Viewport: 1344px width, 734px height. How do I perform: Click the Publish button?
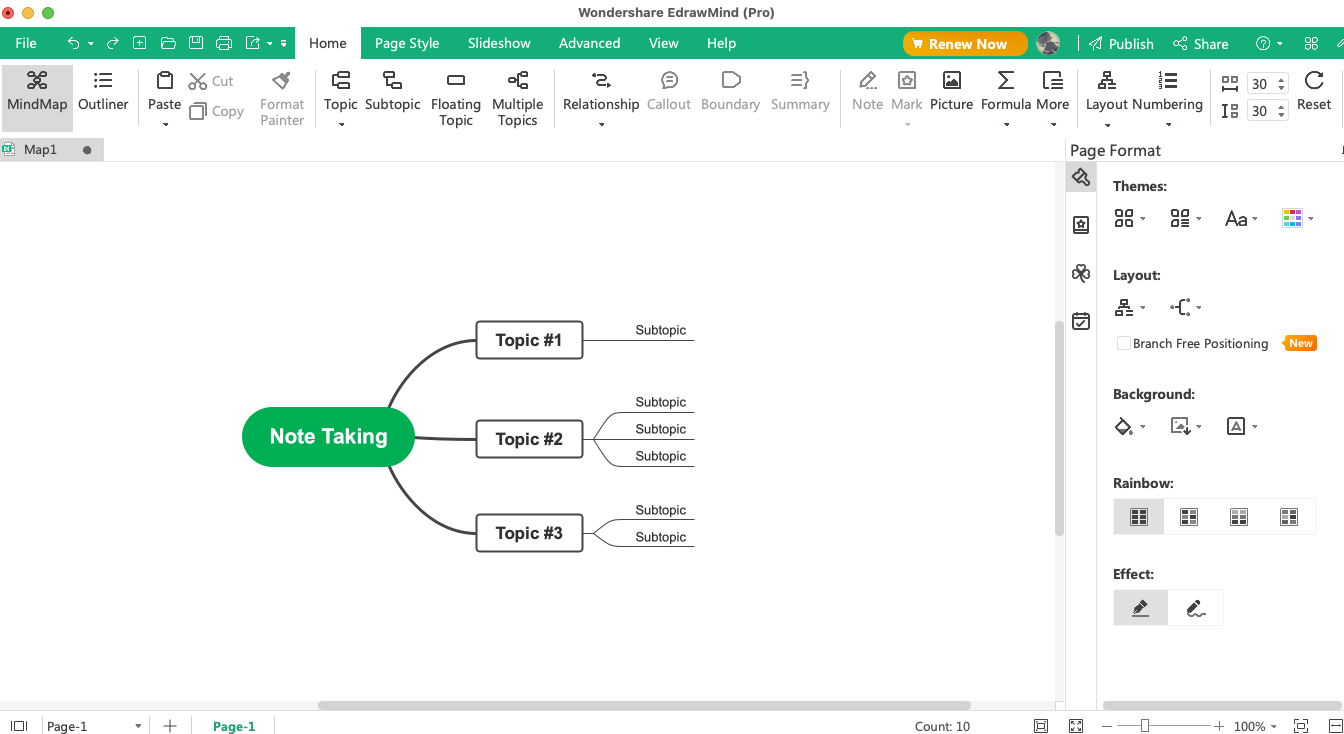pyautogui.click(x=1121, y=44)
